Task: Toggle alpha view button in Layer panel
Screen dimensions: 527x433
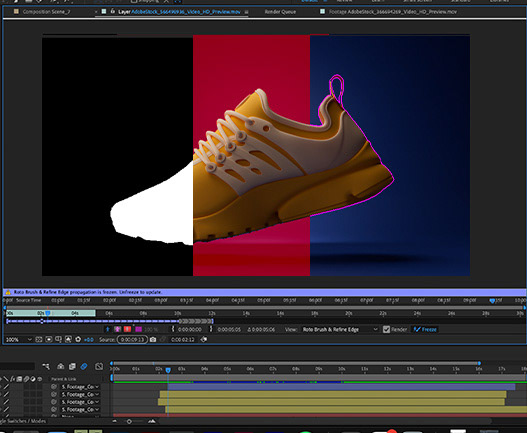Action: pos(108,329)
